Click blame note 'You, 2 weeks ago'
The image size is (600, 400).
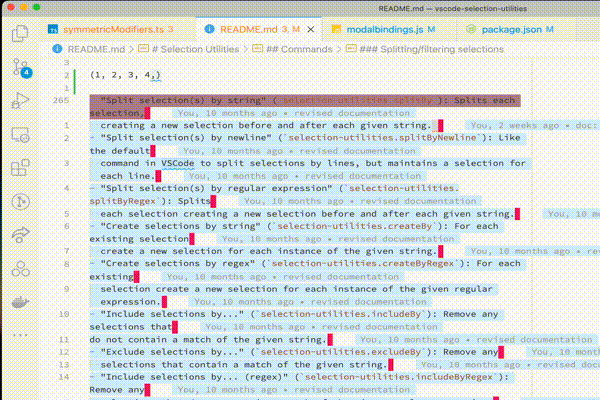click(x=514, y=126)
